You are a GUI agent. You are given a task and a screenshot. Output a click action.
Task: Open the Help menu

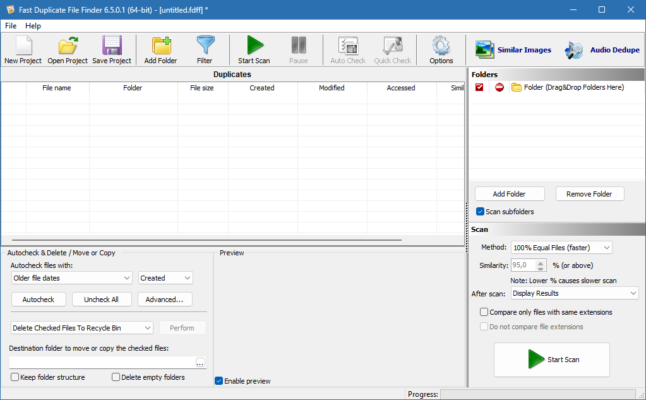(33, 26)
